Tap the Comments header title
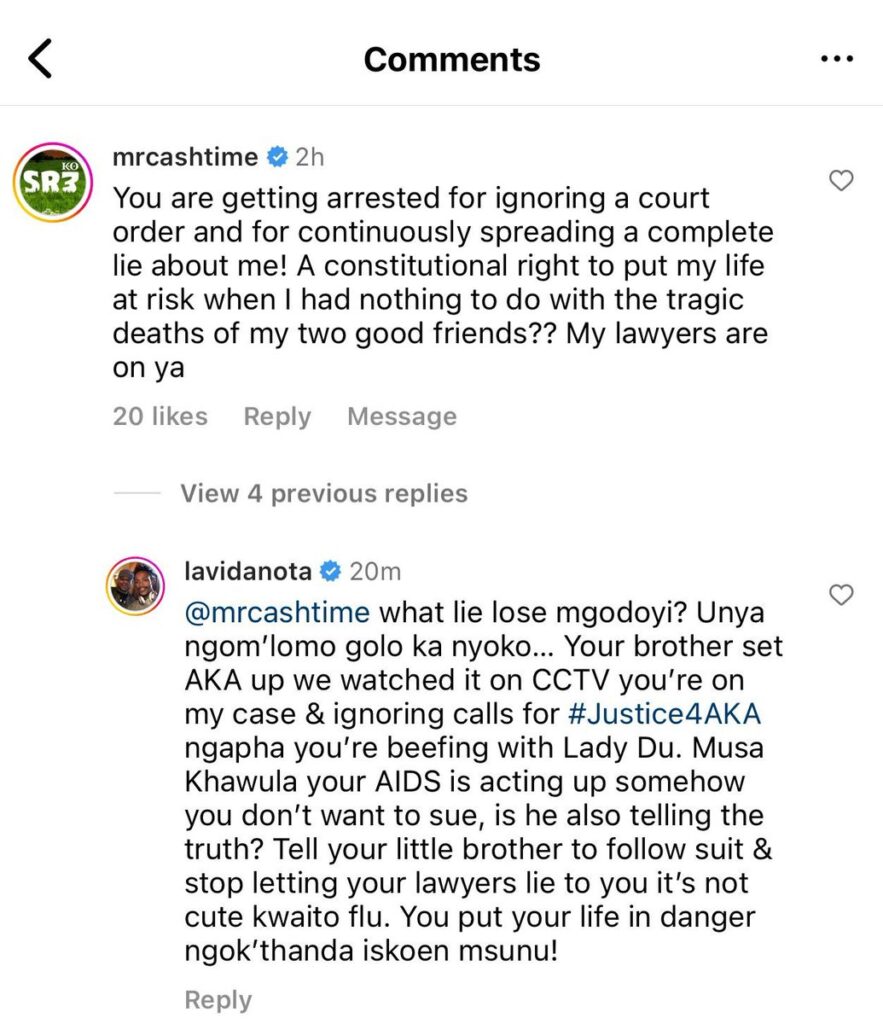 (x=452, y=60)
